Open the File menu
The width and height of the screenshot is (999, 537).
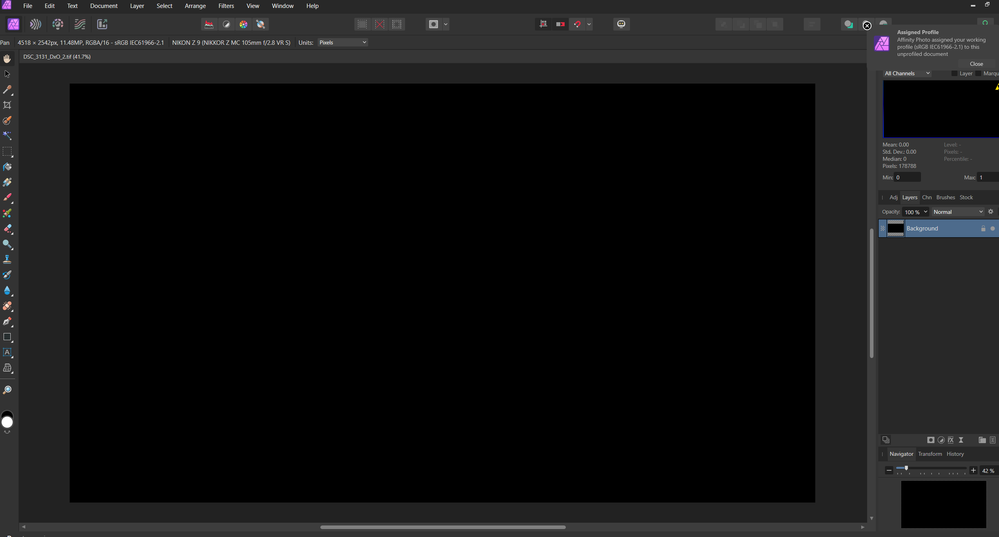pos(27,6)
